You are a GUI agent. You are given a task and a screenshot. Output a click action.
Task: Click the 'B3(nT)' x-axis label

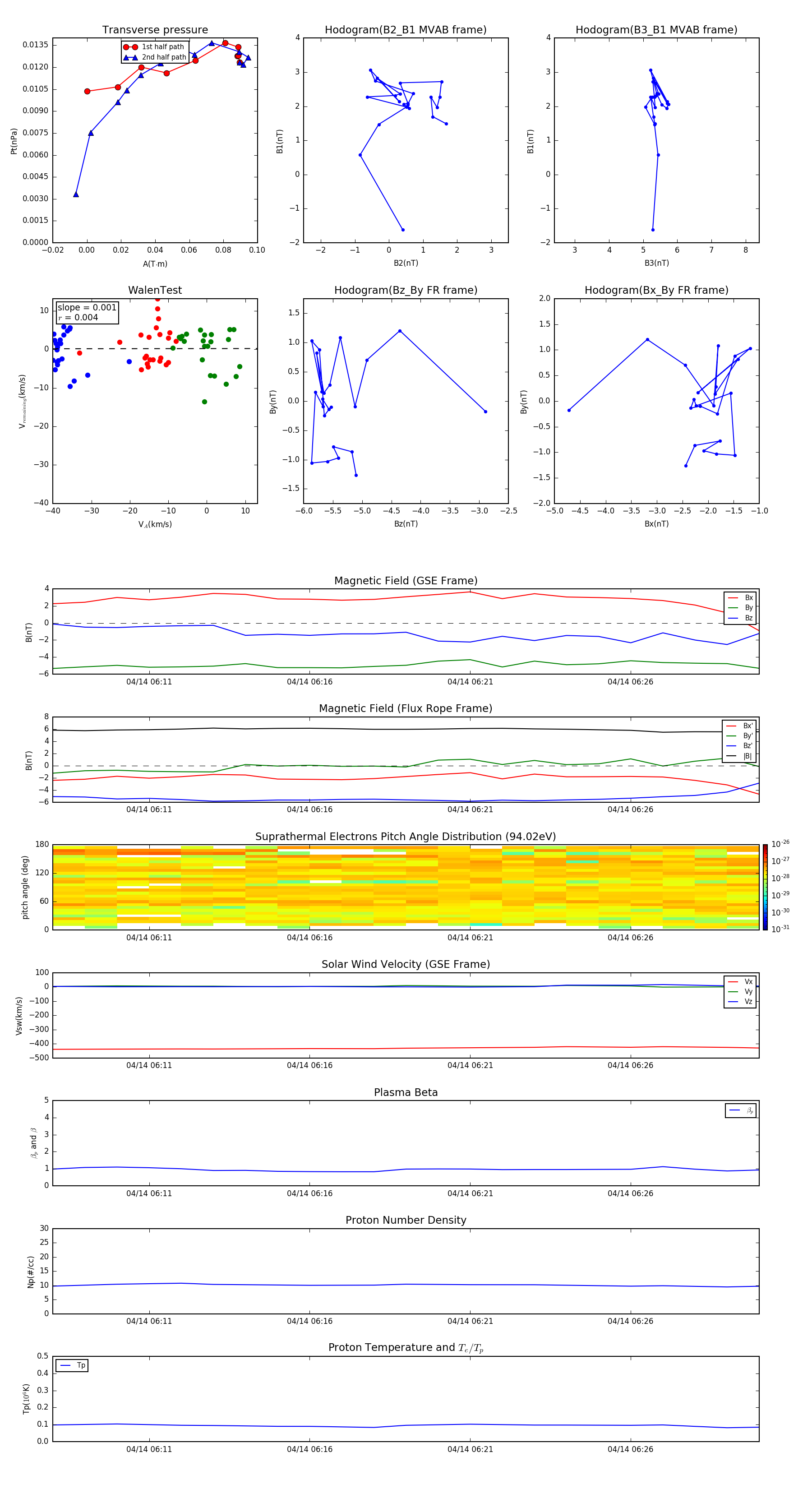point(656,263)
